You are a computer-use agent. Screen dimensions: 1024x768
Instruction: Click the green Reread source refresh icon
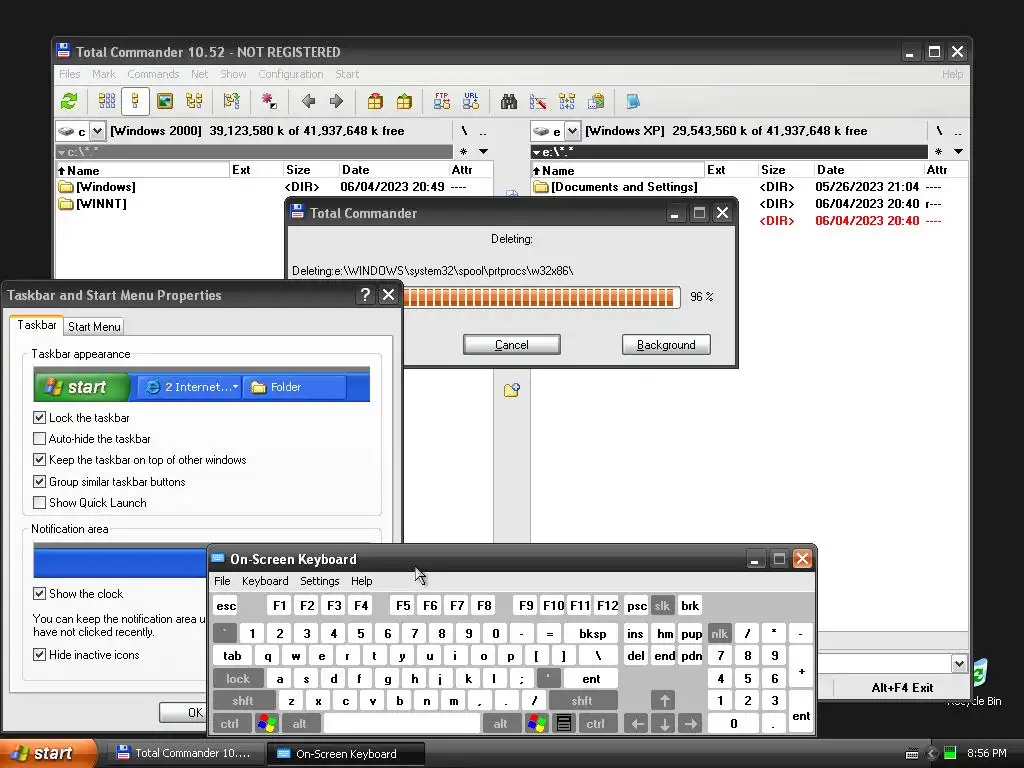tap(69, 101)
